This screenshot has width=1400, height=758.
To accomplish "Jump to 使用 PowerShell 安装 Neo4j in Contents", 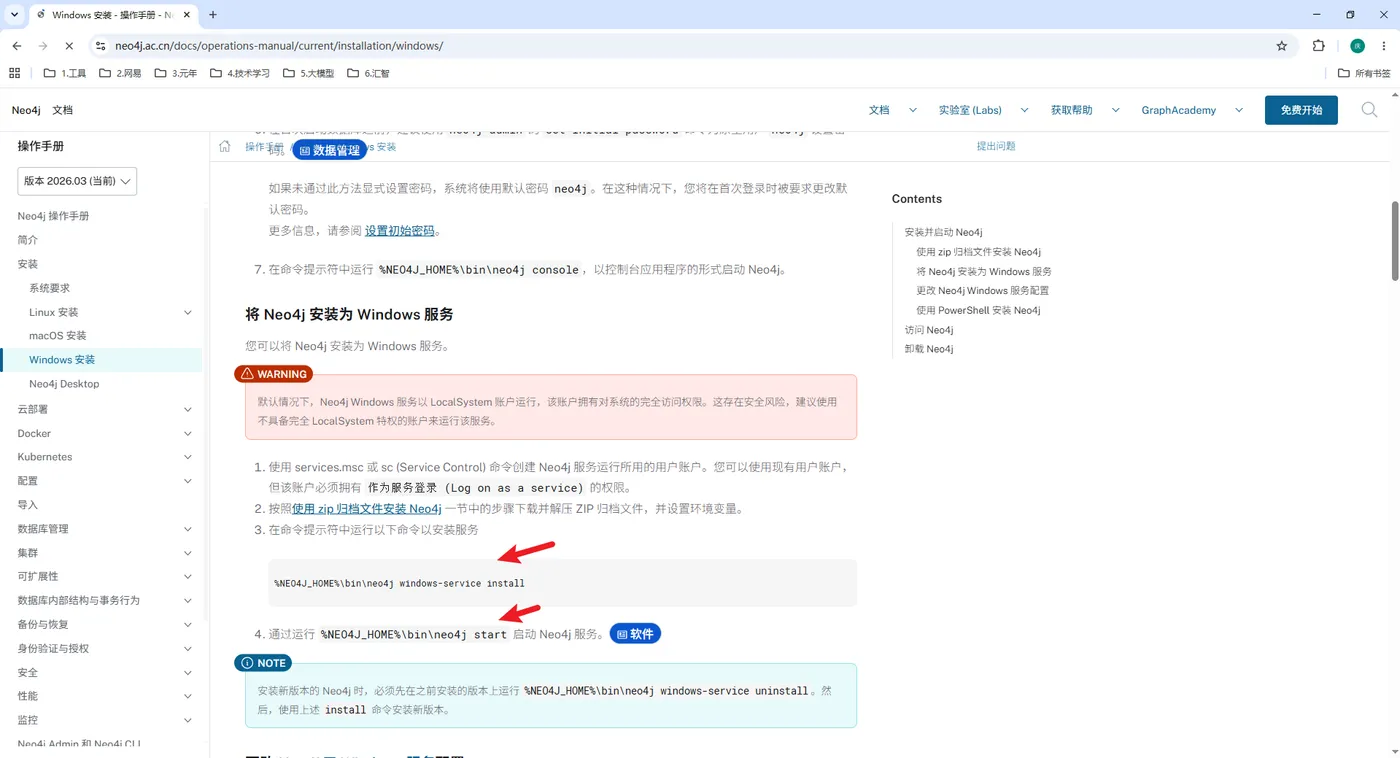I will tap(978, 310).
